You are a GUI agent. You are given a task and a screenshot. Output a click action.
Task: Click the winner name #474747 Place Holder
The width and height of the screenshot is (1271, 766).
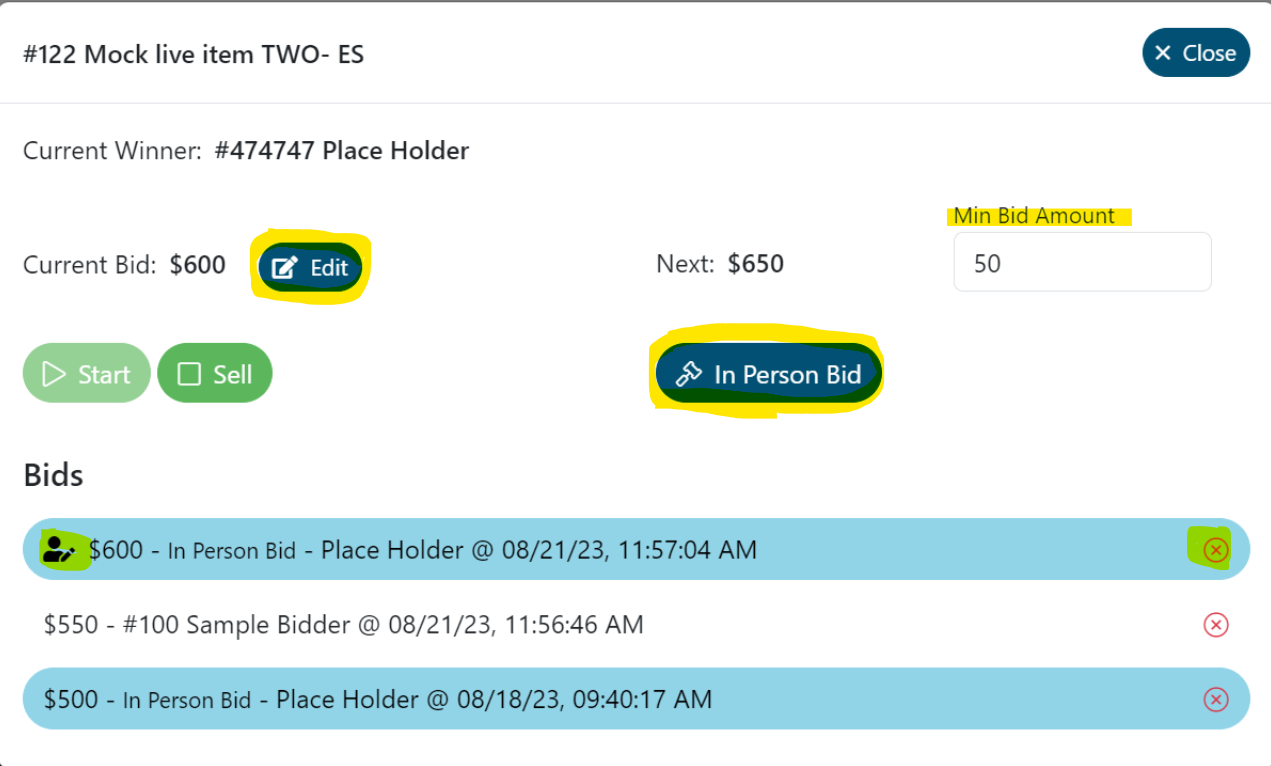[341, 151]
